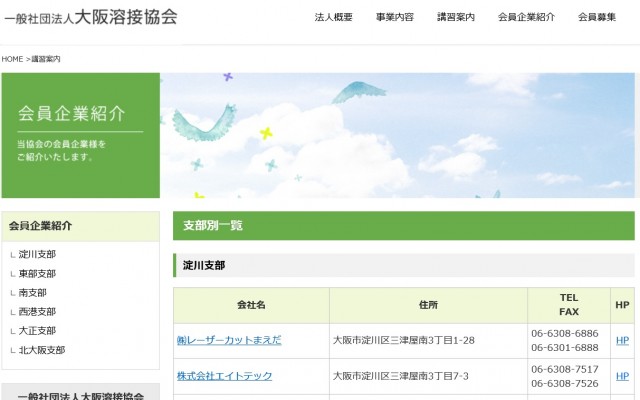Click 講習案内 in the breadcrumb
This screenshot has height=400, width=640.
point(46,59)
